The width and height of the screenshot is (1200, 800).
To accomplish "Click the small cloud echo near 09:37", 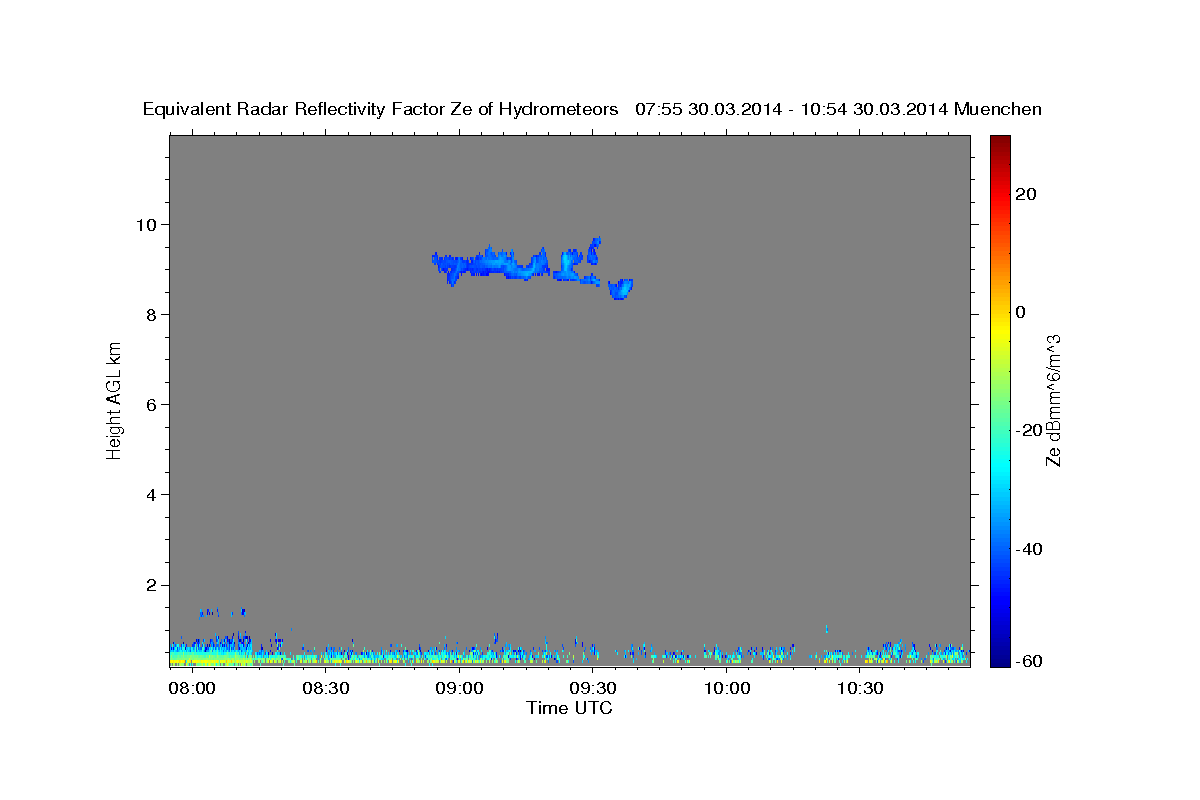I will coord(621,289).
